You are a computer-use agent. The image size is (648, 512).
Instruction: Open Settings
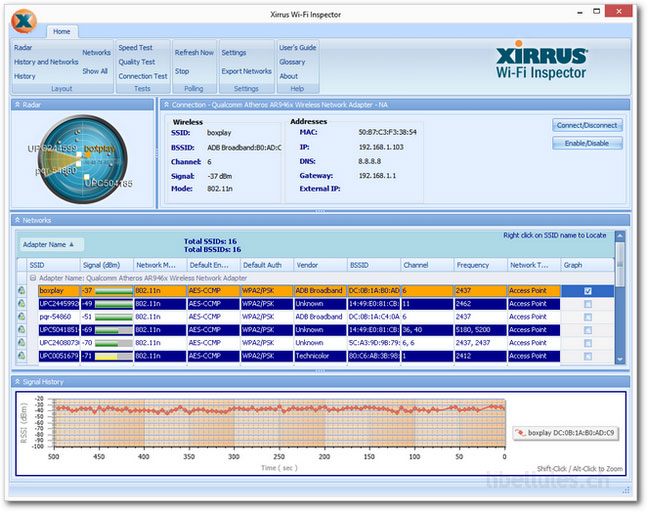(x=234, y=52)
